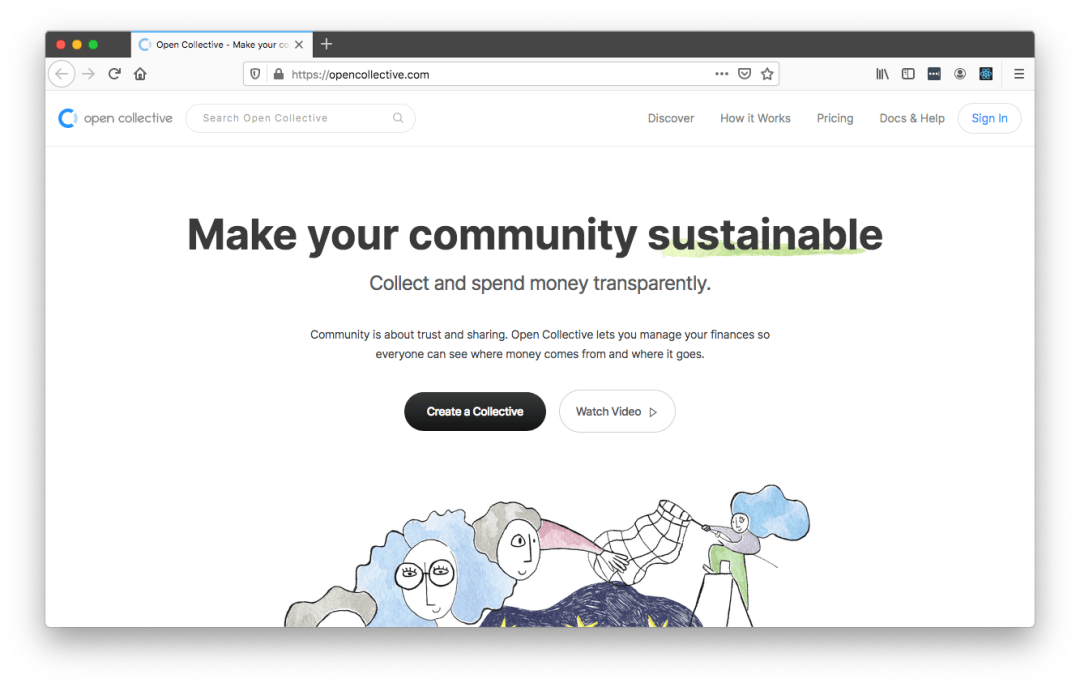
Task: Bookmark this page with star icon
Action: (767, 74)
